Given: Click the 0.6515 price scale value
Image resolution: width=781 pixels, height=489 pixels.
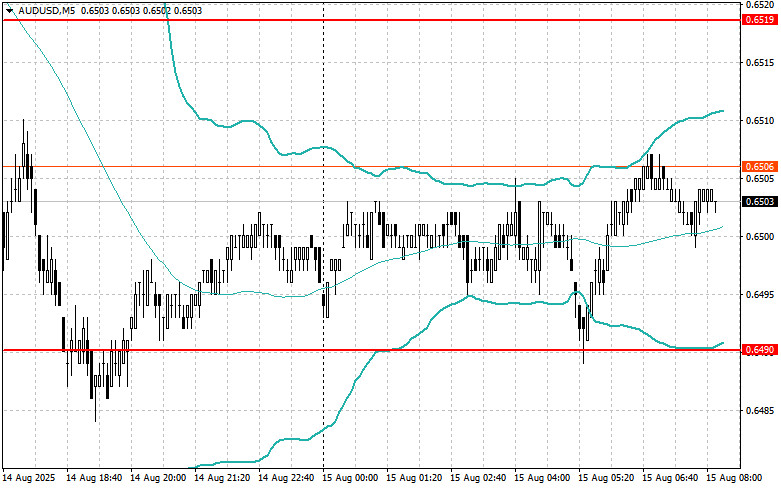Looking at the screenshot, I should click(x=760, y=62).
